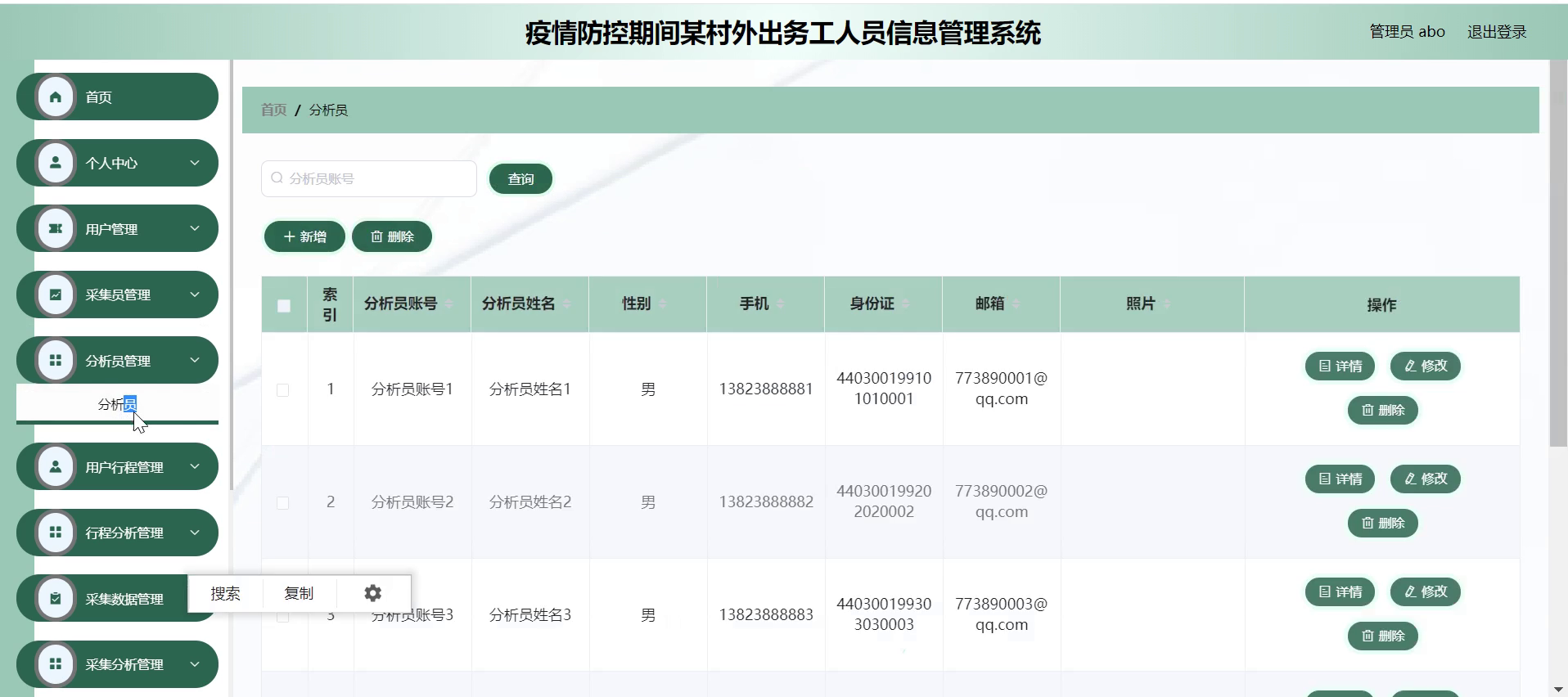The height and width of the screenshot is (697, 1568).
Task: View 详情 for 分析员账号2
Action: coord(1340,479)
